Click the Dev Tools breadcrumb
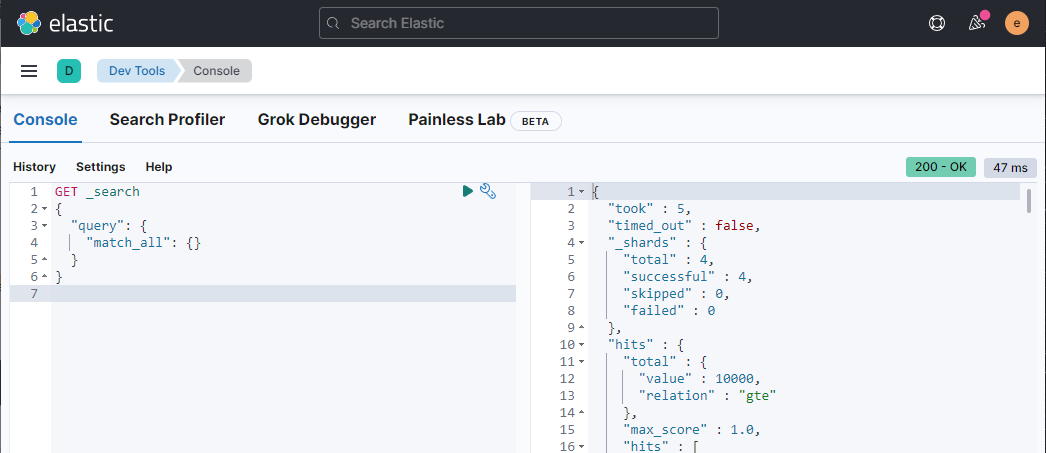Viewport: 1046px width, 453px height. click(137, 71)
